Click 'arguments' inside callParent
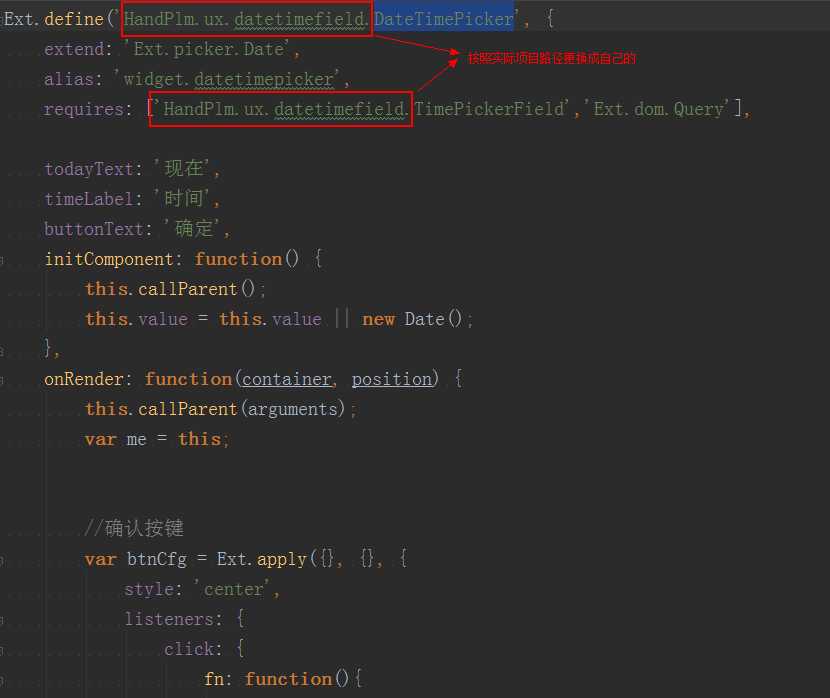This screenshot has height=698, width=830. click(293, 409)
